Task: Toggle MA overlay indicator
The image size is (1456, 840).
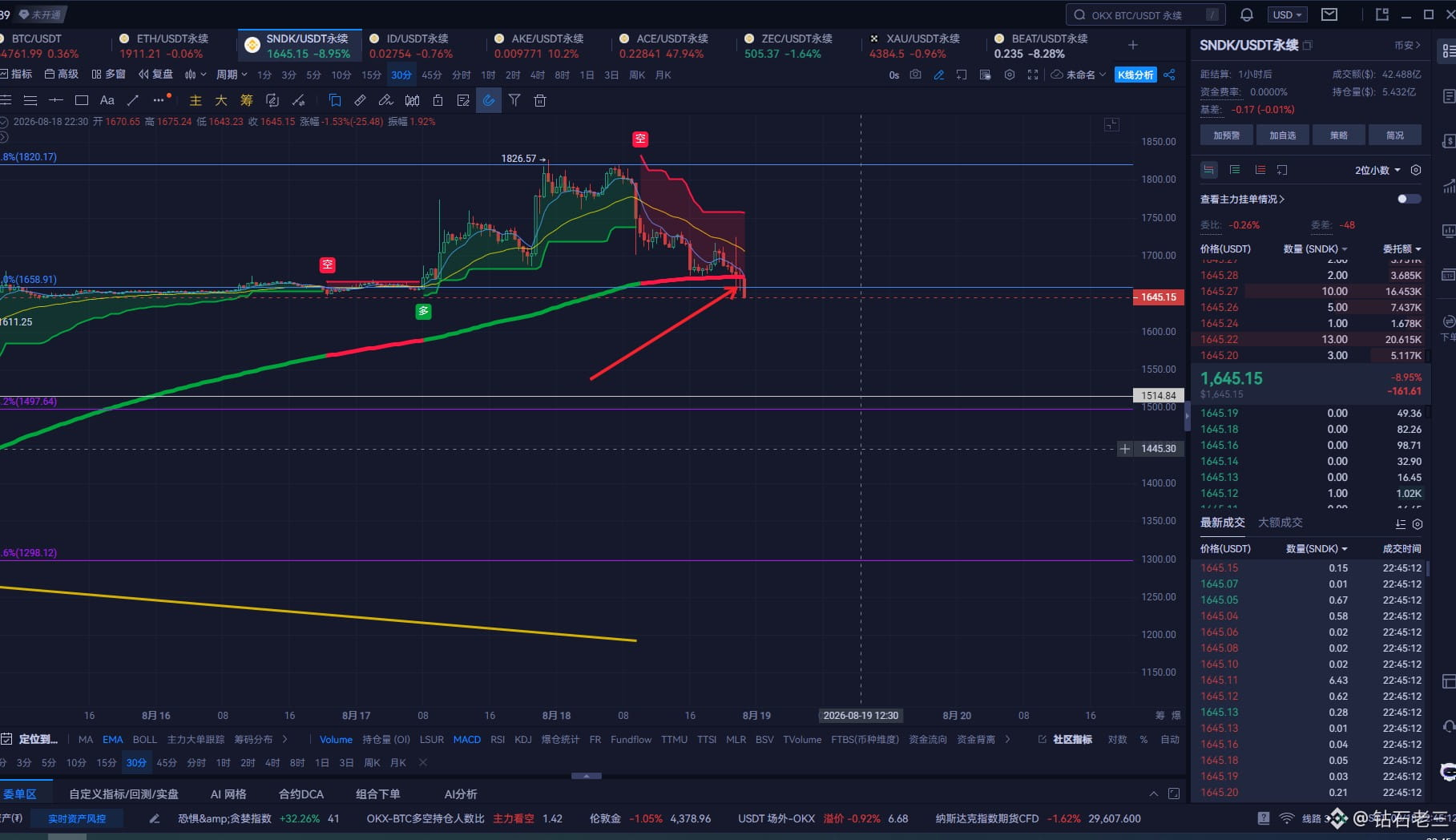Action: pyautogui.click(x=86, y=739)
